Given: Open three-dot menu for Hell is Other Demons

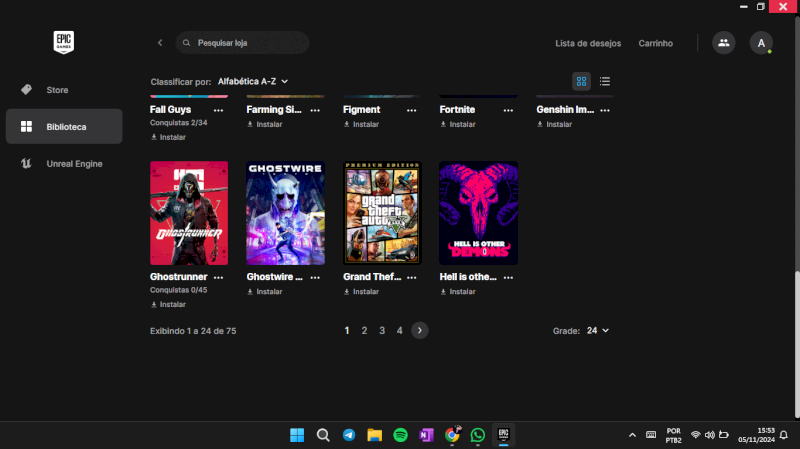Looking at the screenshot, I should [x=508, y=276].
